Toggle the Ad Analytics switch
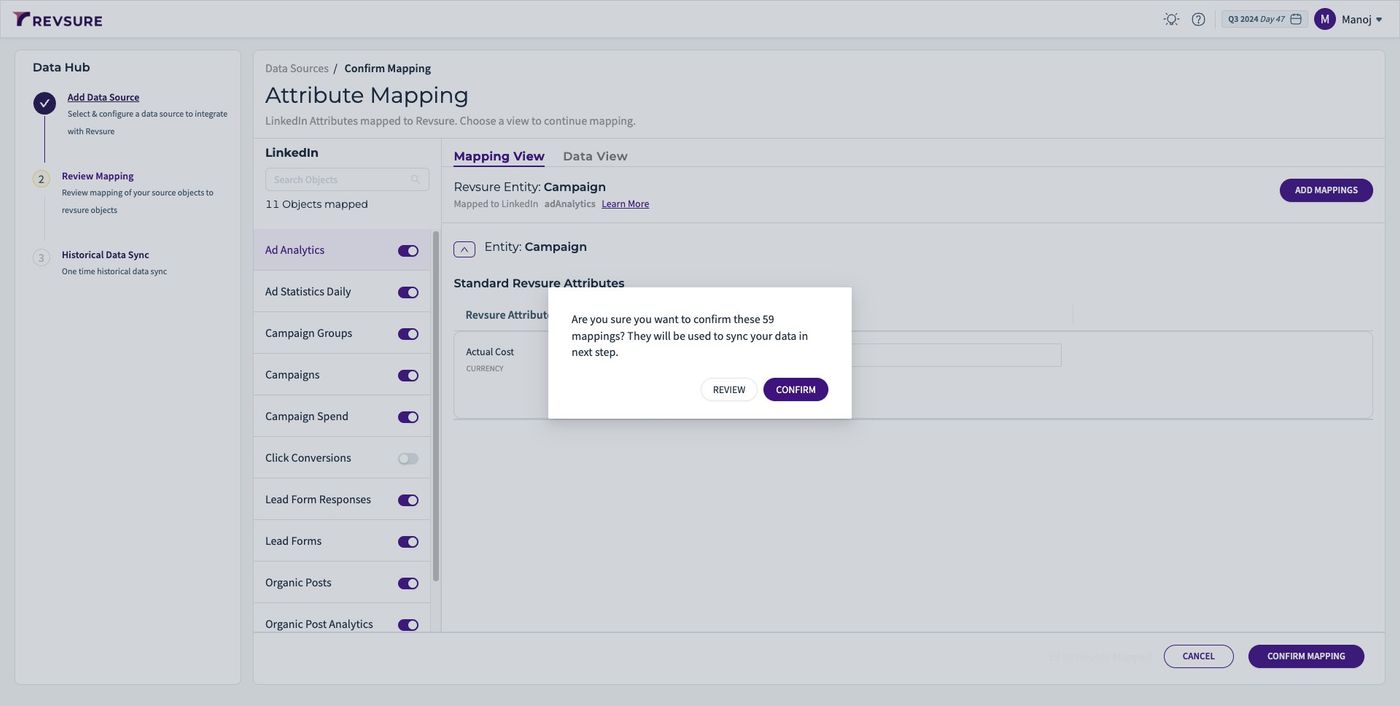 [x=408, y=251]
